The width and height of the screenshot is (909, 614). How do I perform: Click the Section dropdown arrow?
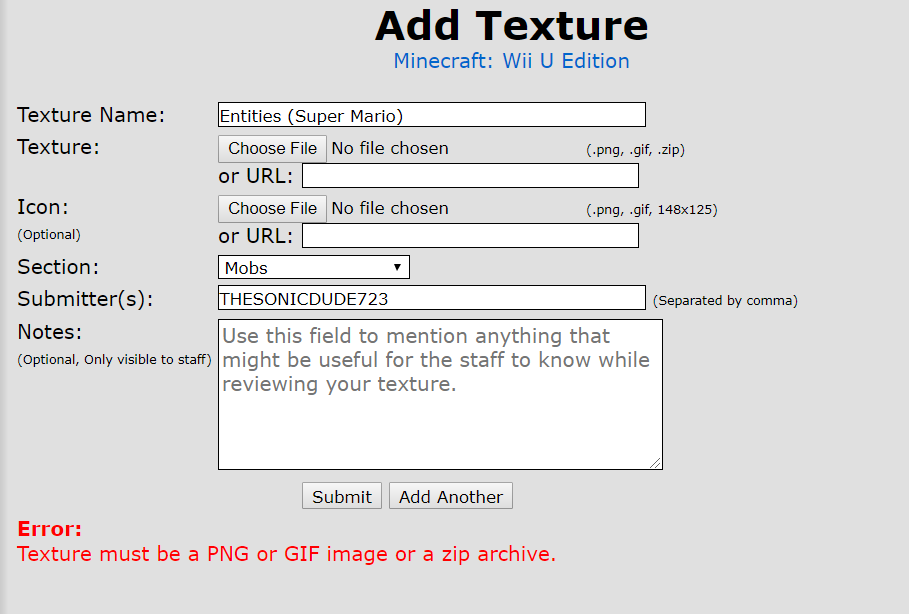click(397, 267)
